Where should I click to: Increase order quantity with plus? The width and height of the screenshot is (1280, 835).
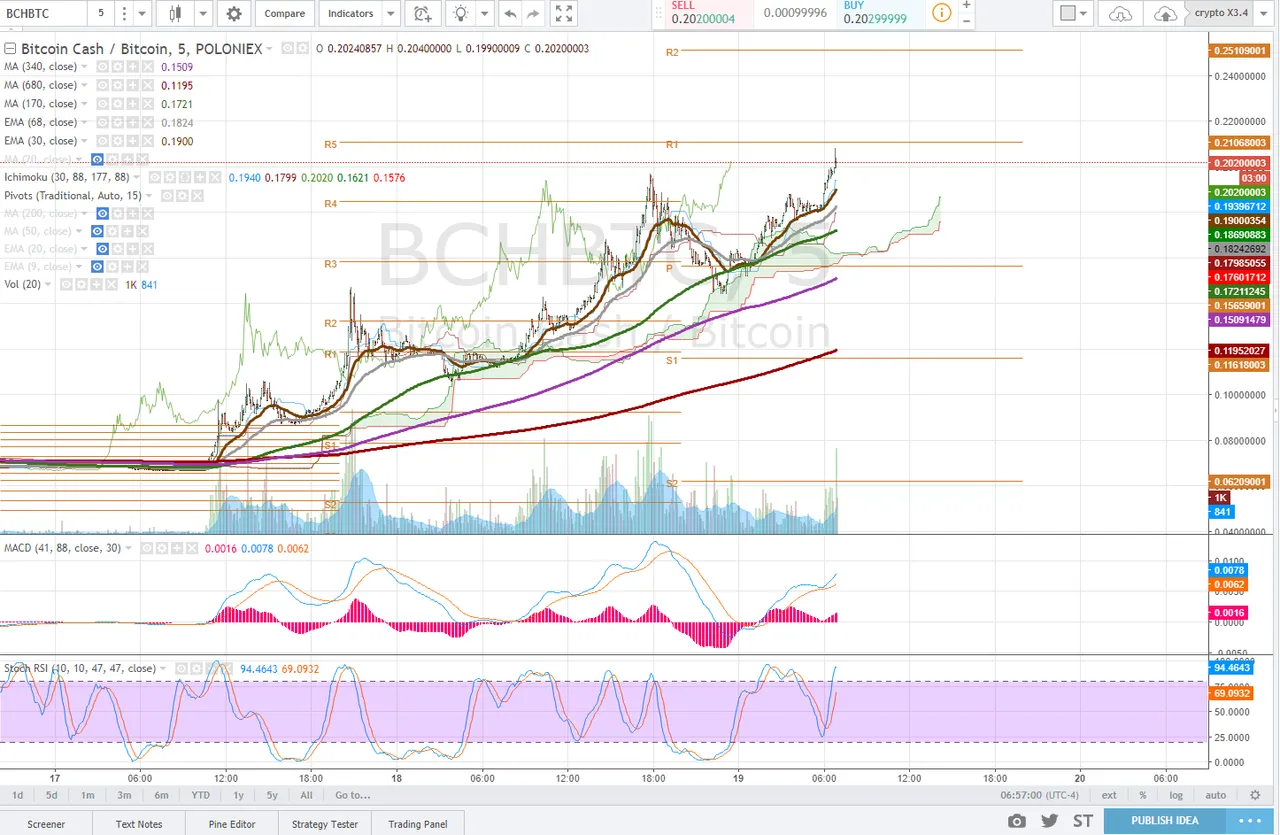click(x=966, y=5)
